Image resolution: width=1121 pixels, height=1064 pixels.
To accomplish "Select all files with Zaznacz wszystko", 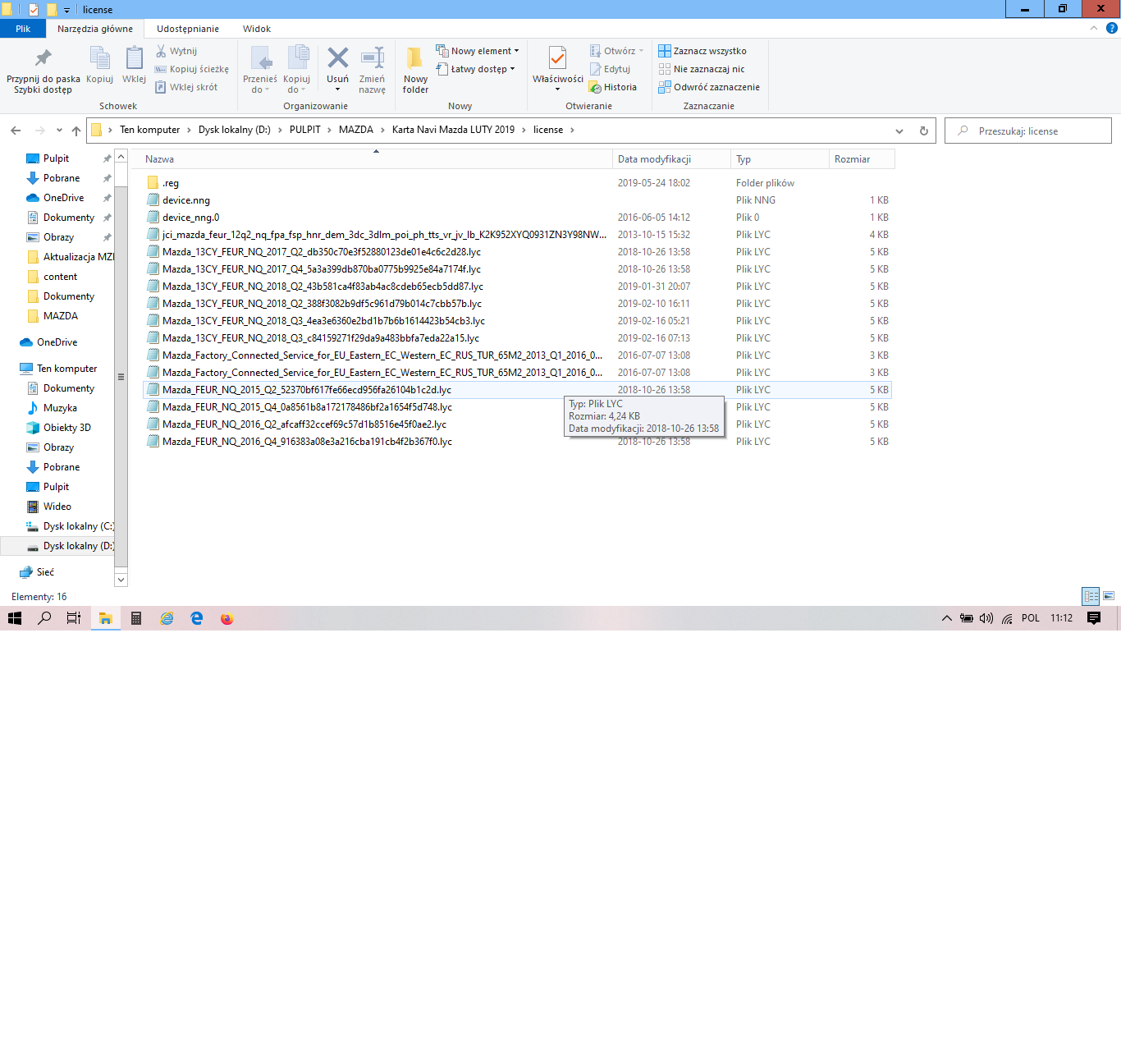I will (x=702, y=51).
